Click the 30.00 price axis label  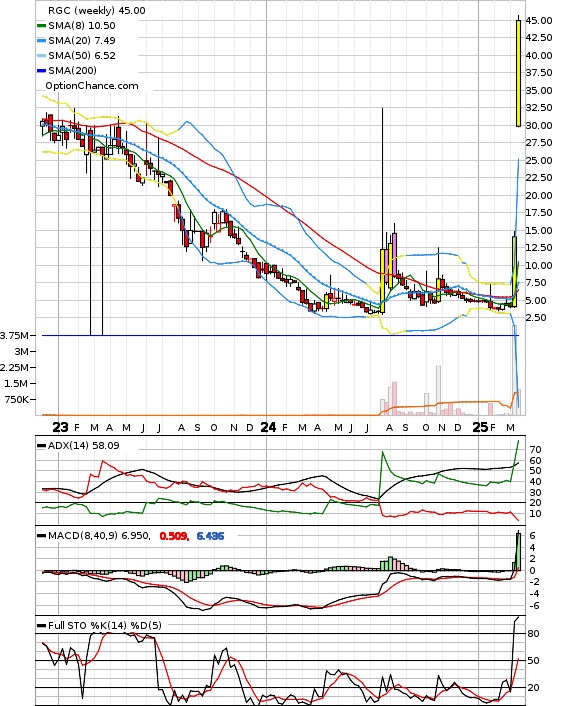[x=539, y=126]
